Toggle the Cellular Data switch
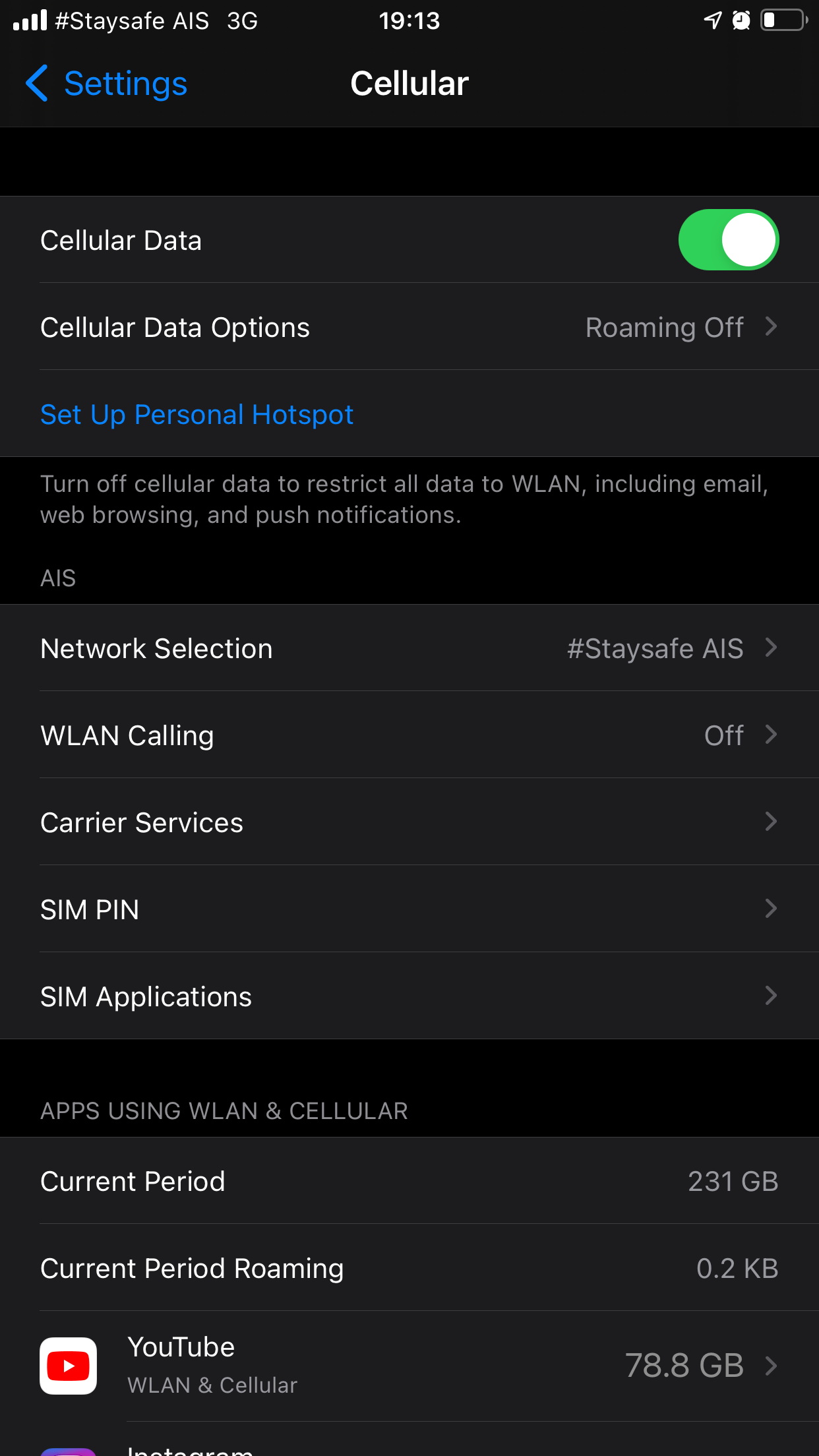 [x=728, y=240]
